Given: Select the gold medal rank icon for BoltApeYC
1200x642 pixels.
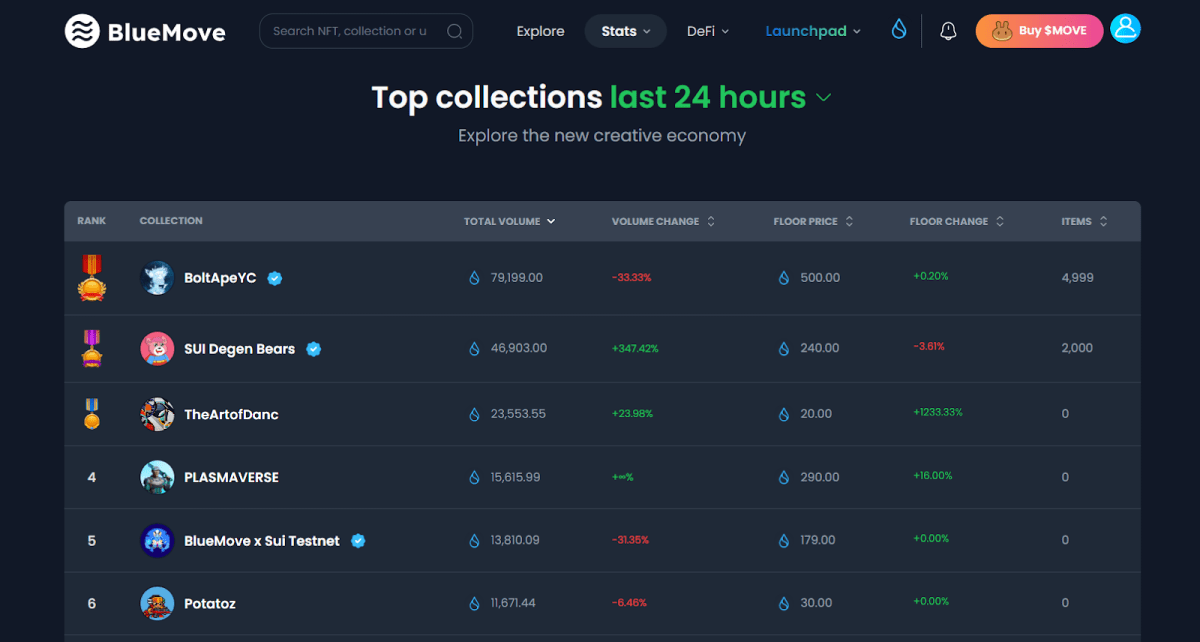Looking at the screenshot, I should (x=93, y=277).
